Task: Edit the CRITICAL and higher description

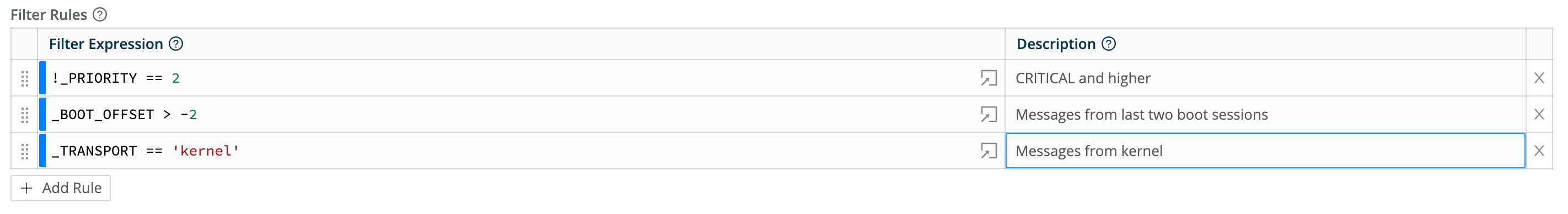Action: coord(1265,78)
